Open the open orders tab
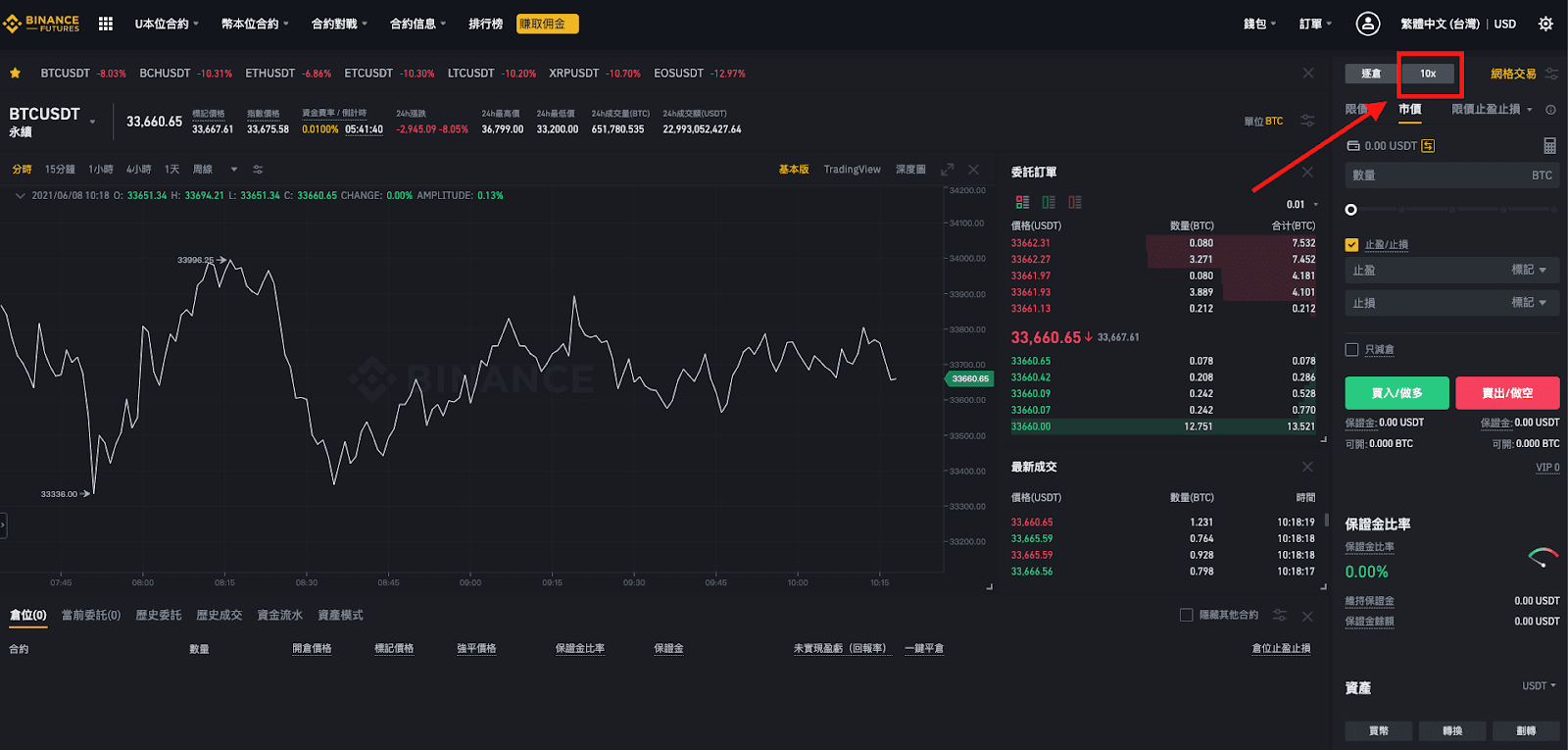1568x750 pixels. click(x=91, y=616)
